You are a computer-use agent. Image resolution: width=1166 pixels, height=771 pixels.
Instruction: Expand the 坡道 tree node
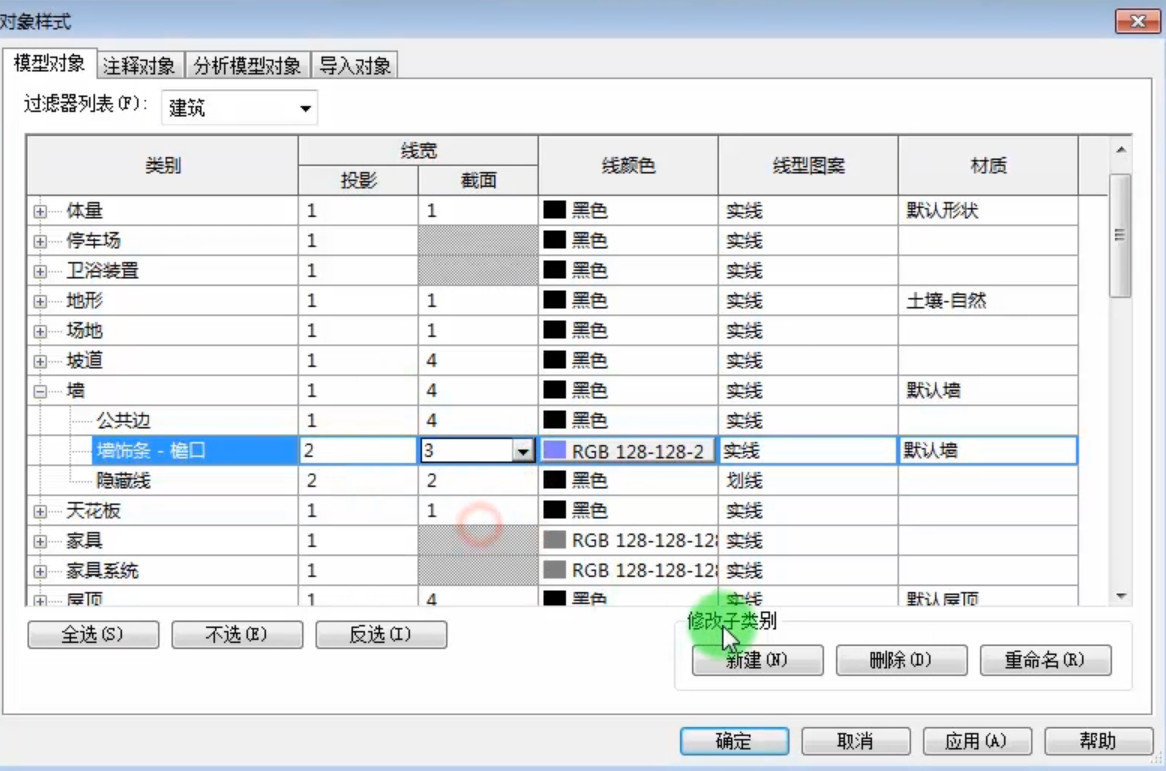(x=40, y=361)
